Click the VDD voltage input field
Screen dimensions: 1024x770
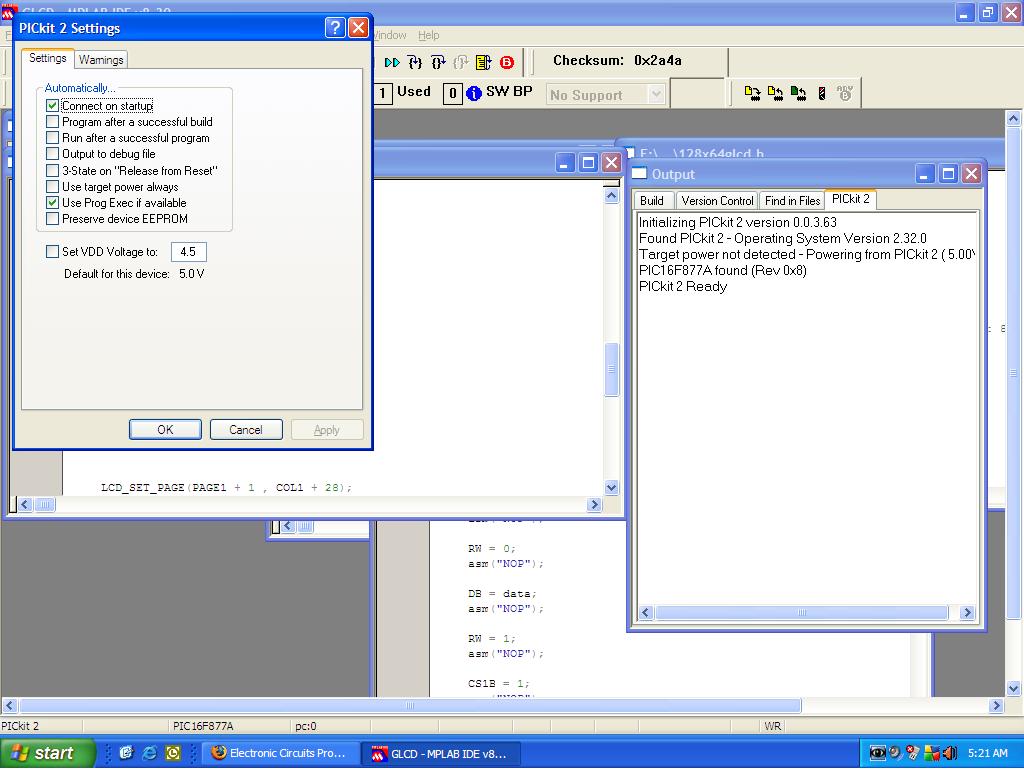point(189,251)
